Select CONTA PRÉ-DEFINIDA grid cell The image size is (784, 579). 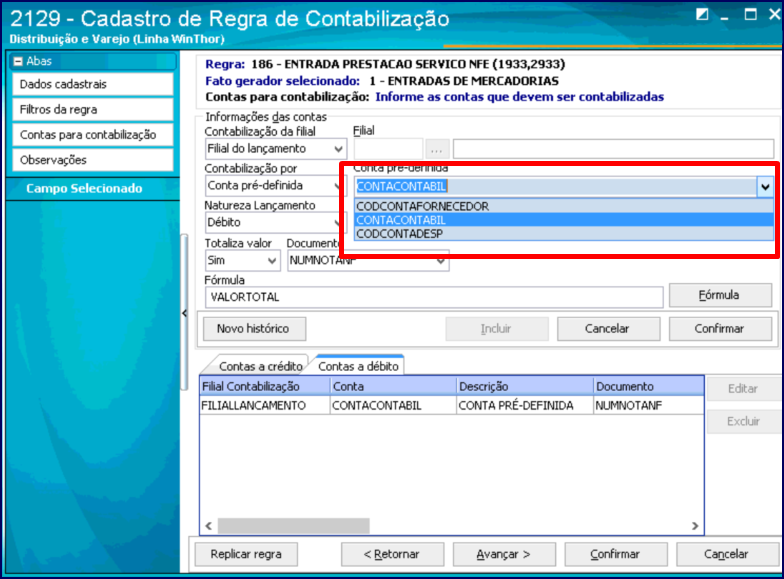tap(525, 406)
